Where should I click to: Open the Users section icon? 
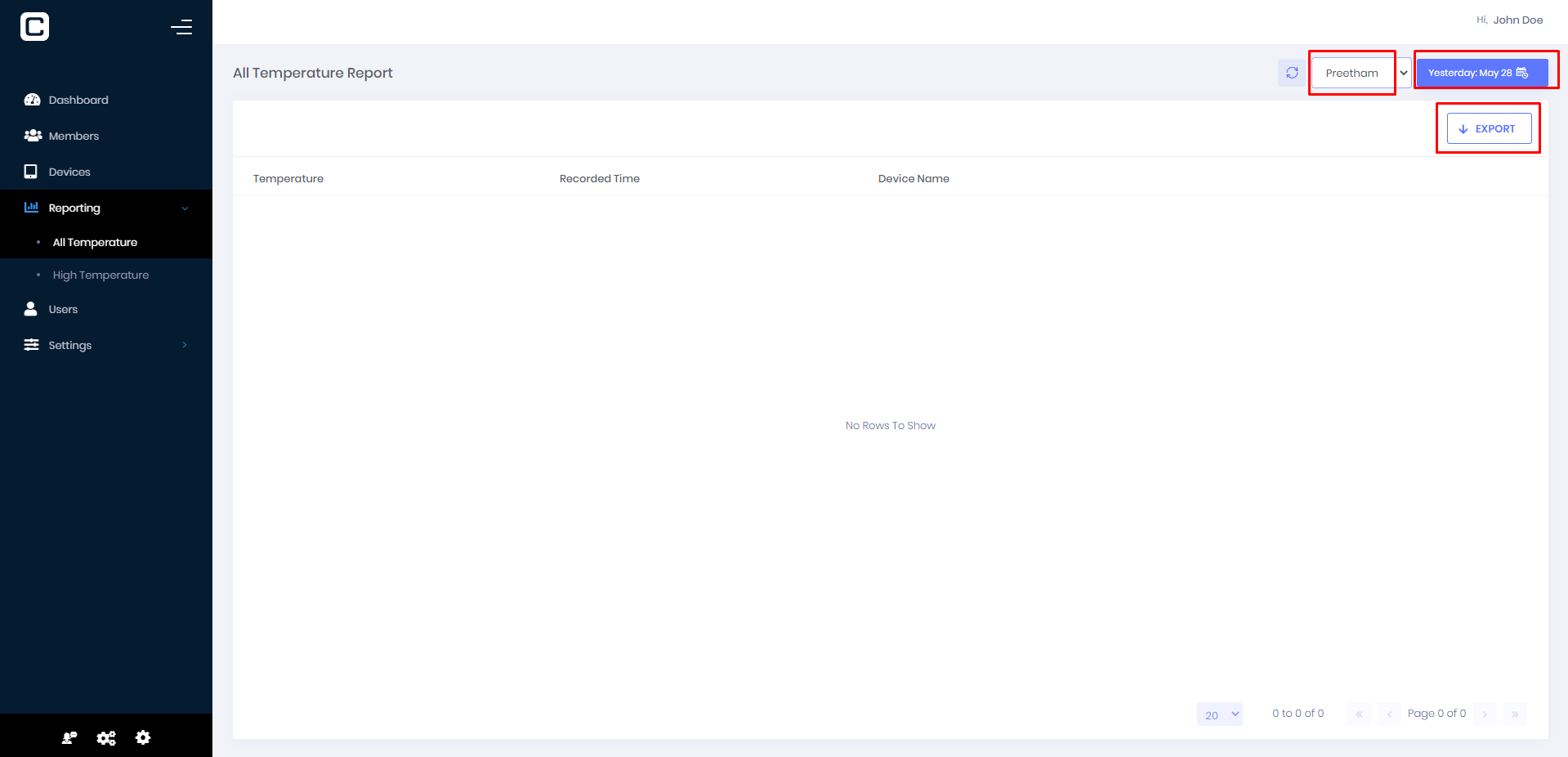[30, 309]
